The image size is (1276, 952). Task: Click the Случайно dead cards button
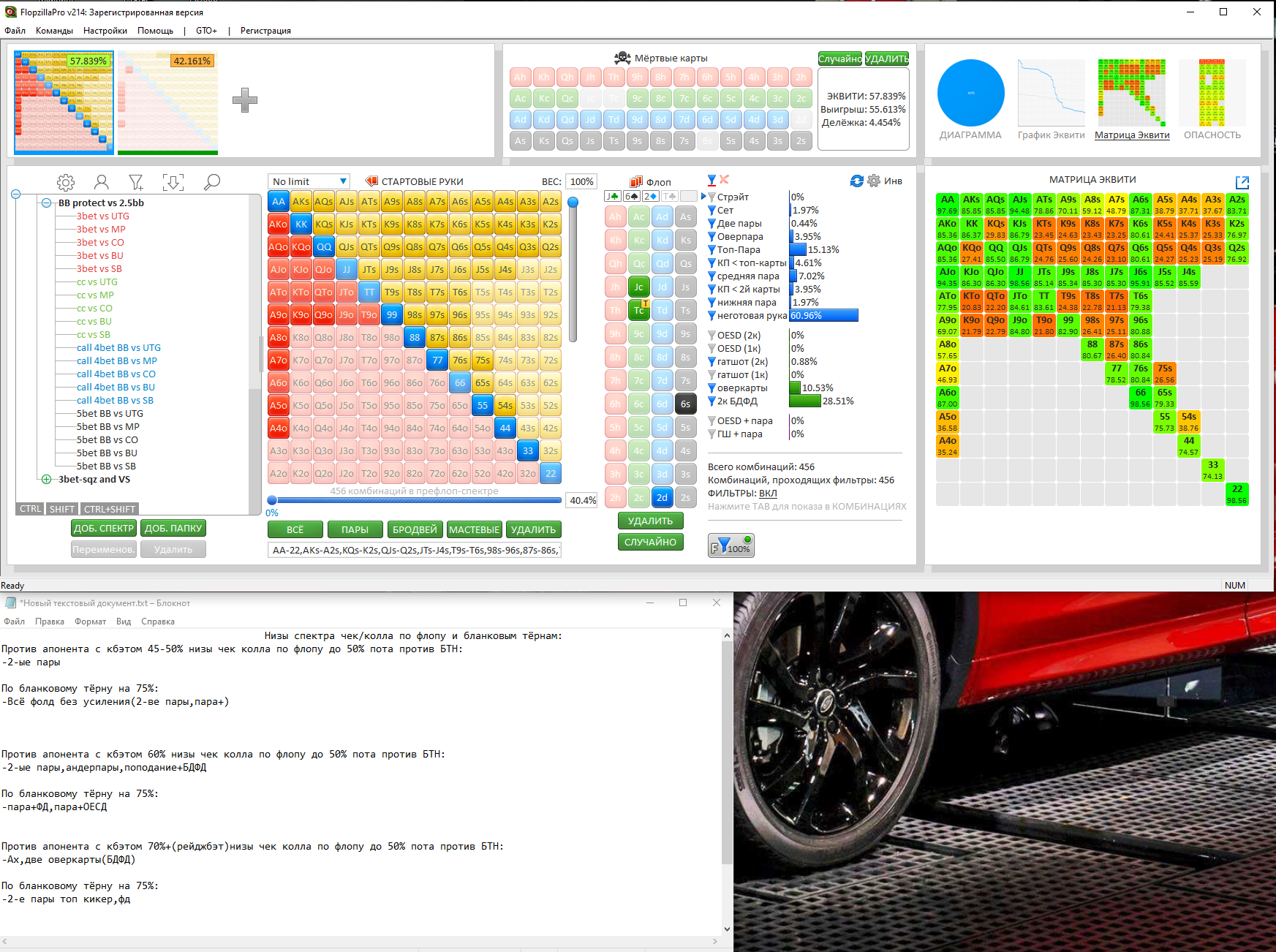[839, 58]
